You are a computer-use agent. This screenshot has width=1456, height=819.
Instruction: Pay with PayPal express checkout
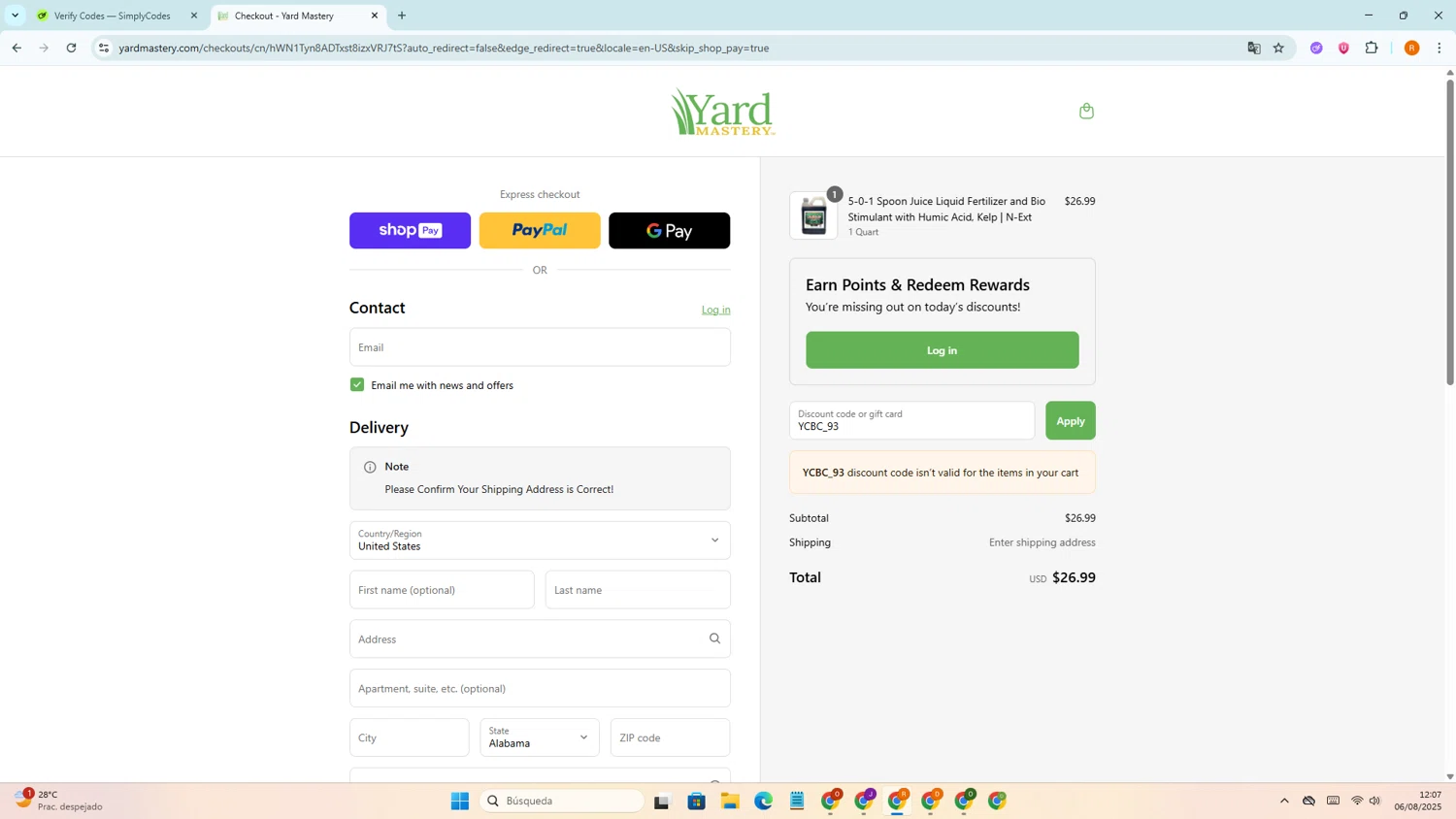540,231
